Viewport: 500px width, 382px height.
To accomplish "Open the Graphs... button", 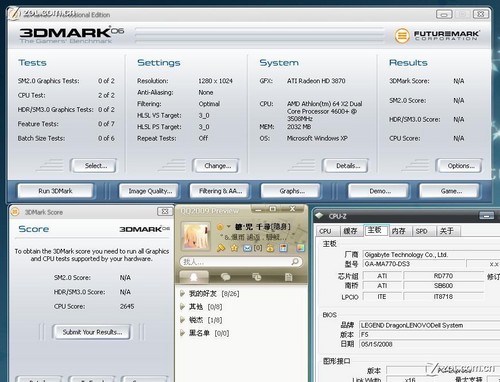I will click(x=291, y=191).
